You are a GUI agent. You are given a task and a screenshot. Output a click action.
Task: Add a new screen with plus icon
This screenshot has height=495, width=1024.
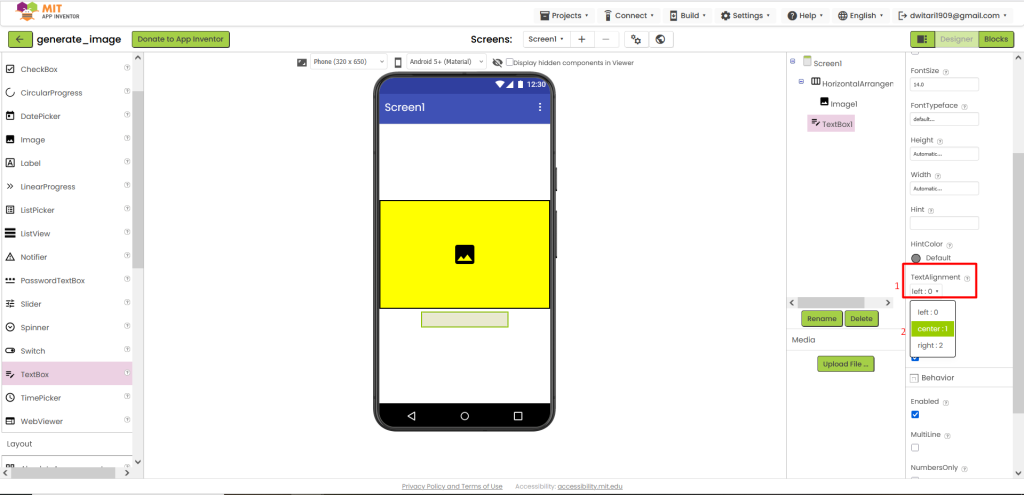[x=582, y=39]
